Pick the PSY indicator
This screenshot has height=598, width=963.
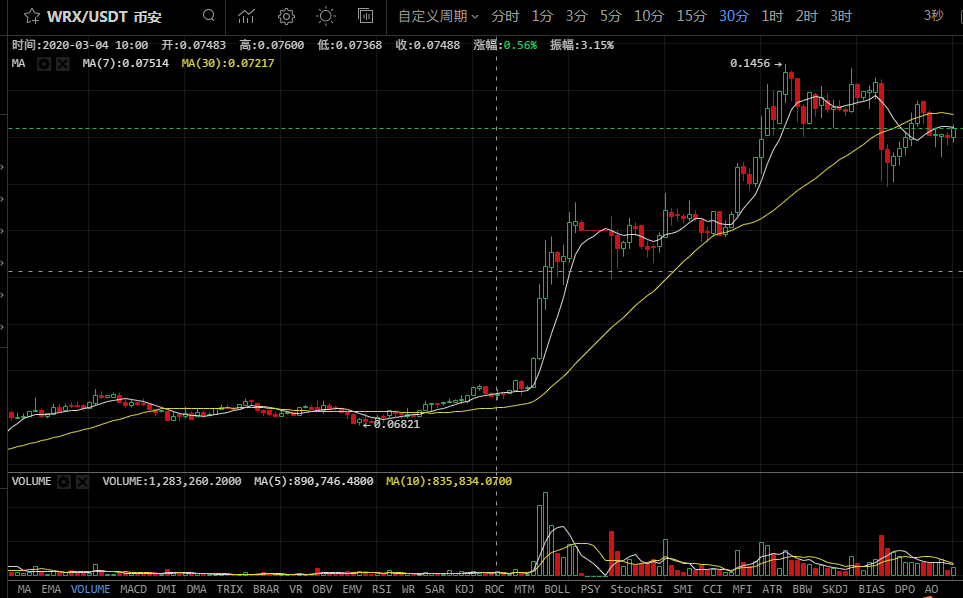point(590,589)
